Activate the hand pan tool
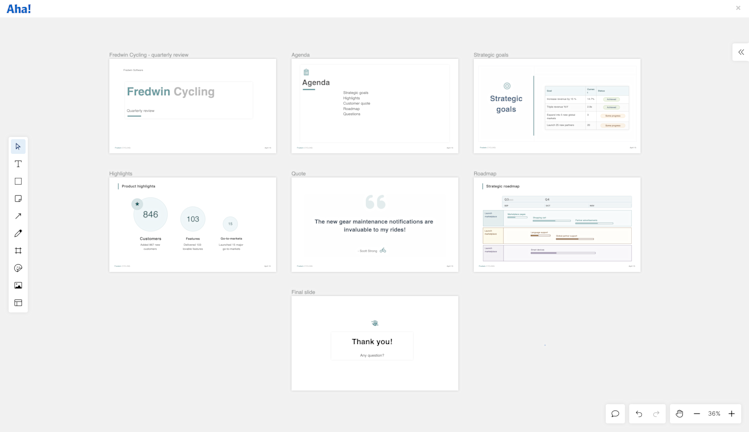Screen dimensions: 749x432 [679, 414]
